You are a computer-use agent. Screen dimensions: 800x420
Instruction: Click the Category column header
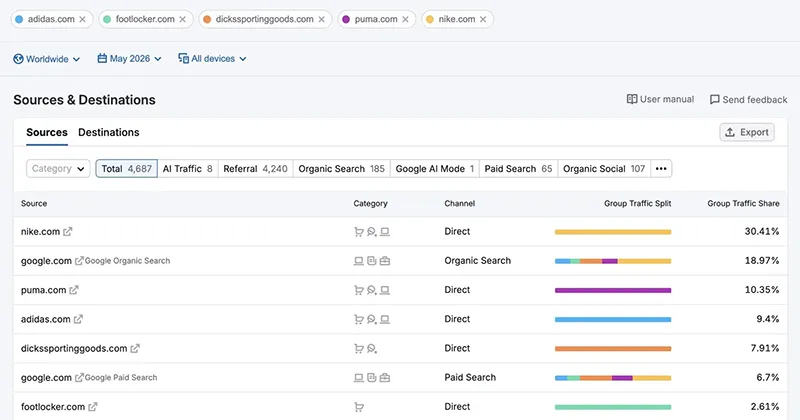point(370,204)
